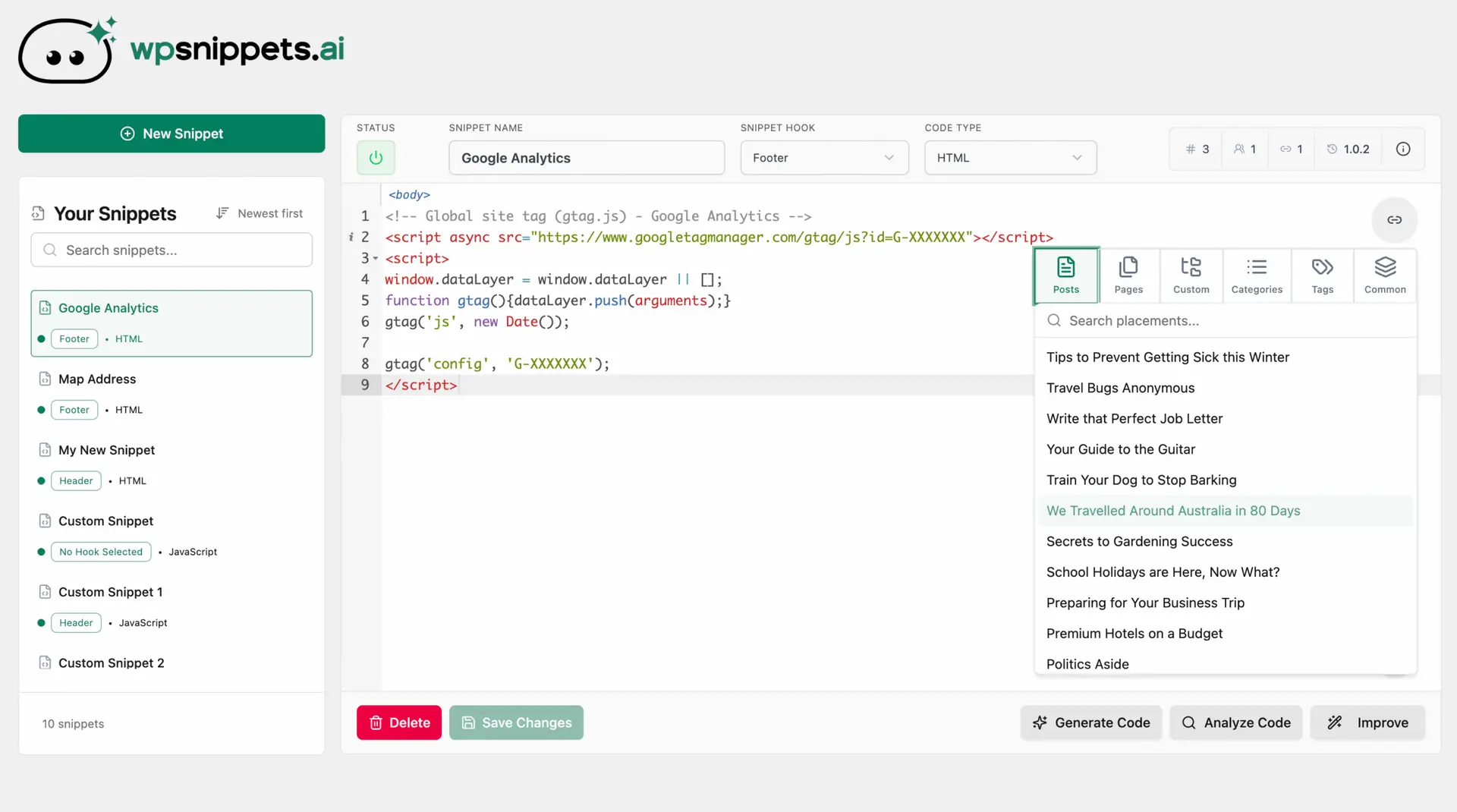Click the Improve button
The width and height of the screenshot is (1457, 812).
[x=1367, y=722]
